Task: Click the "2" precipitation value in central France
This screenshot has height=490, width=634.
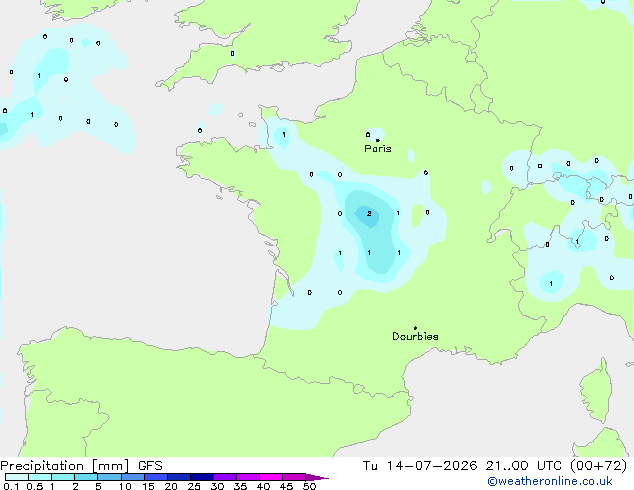Action: (369, 213)
